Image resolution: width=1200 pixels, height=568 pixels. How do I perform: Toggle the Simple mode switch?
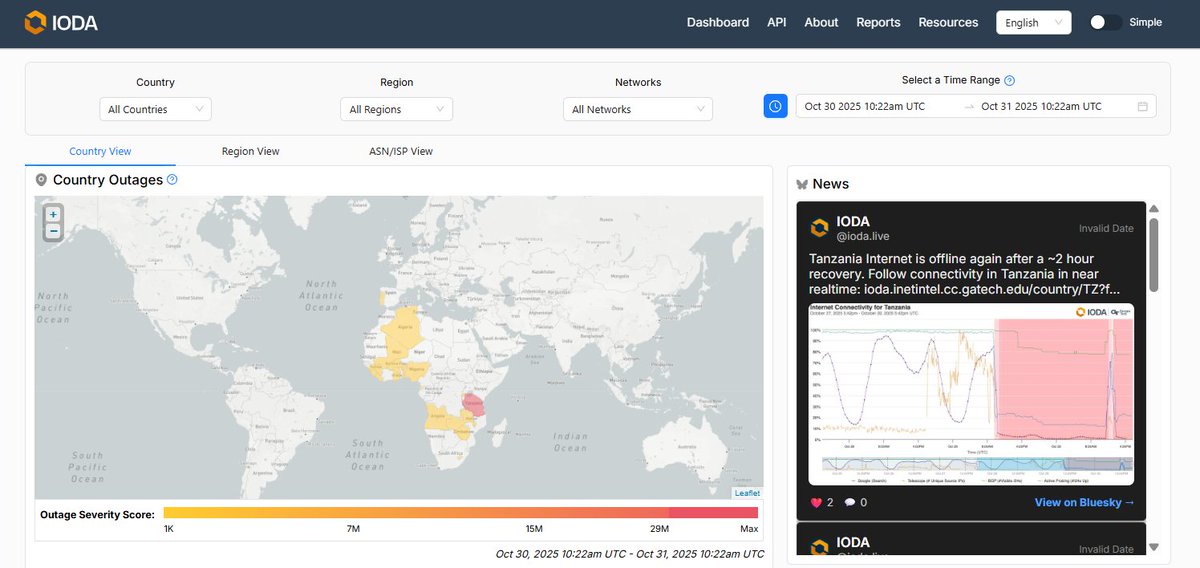pos(1105,22)
